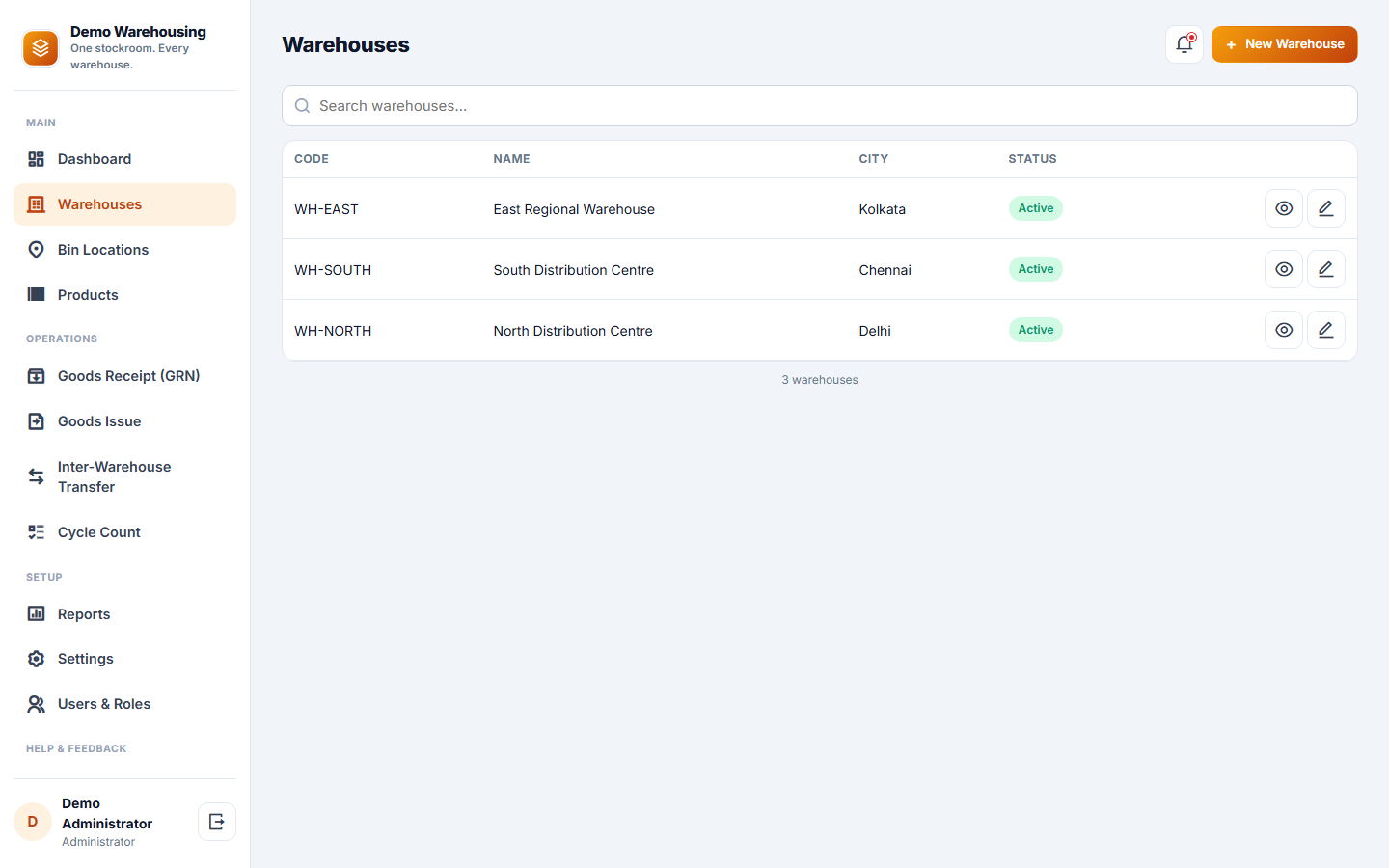Click the Active badge for WH-NORTH
This screenshot has width=1389, height=868.
click(1036, 330)
